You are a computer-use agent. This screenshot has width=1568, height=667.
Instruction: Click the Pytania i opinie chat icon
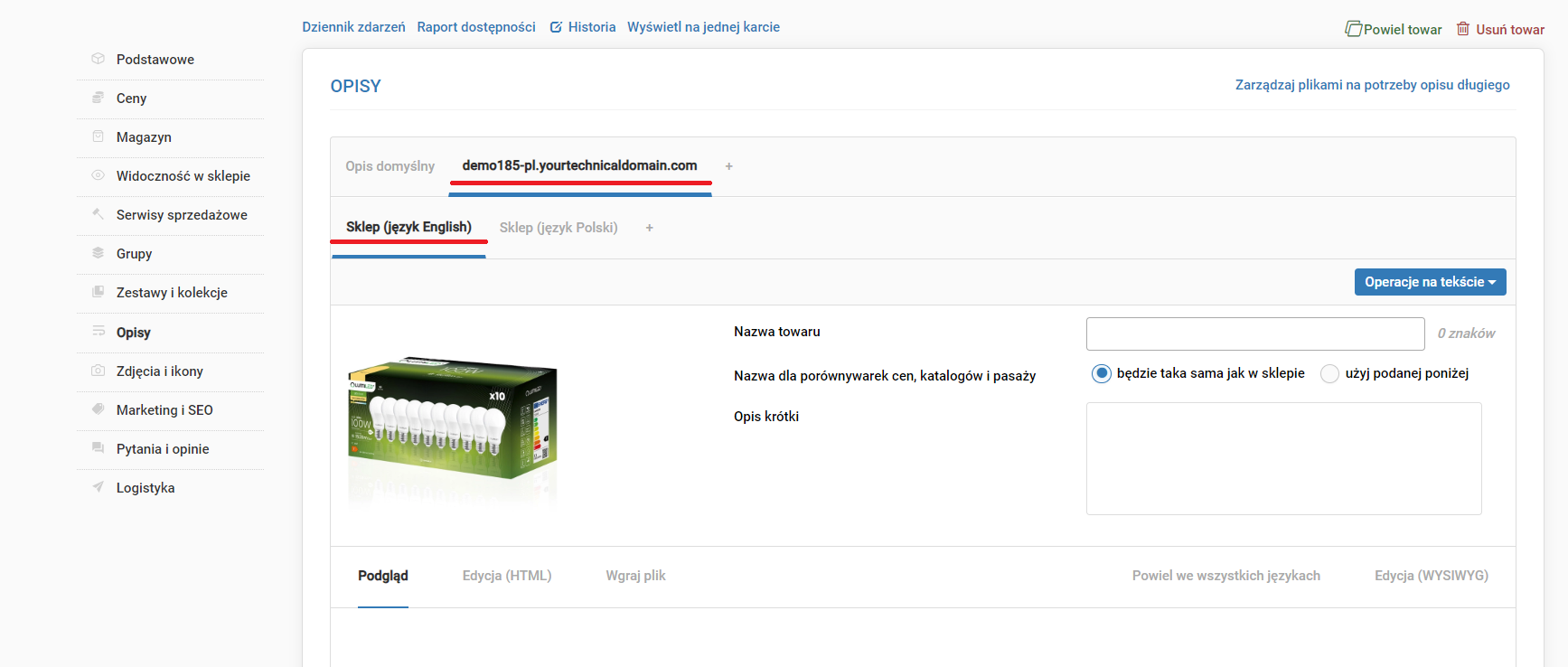(x=98, y=448)
